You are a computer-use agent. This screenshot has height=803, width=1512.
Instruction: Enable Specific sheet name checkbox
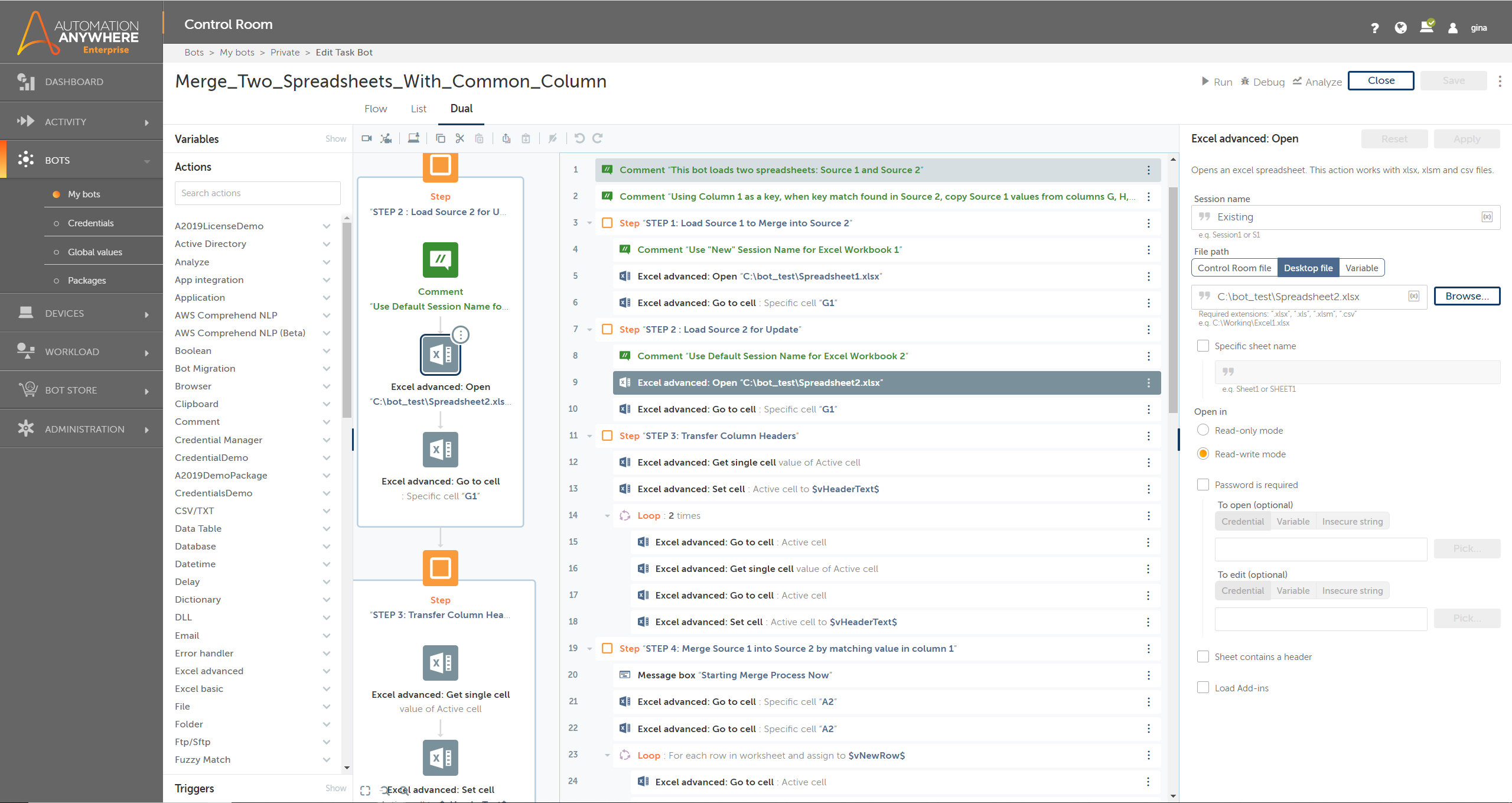(x=1203, y=346)
